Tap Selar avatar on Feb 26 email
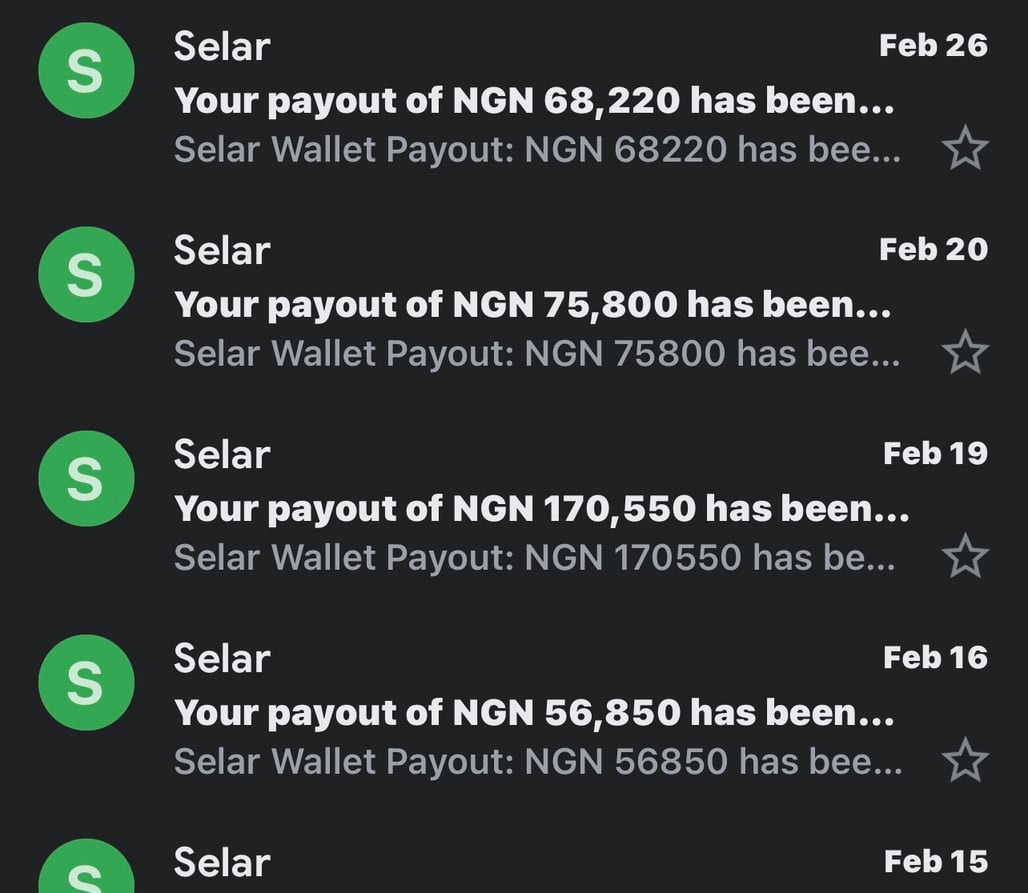Viewport: 1028px width, 893px height. (x=86, y=71)
